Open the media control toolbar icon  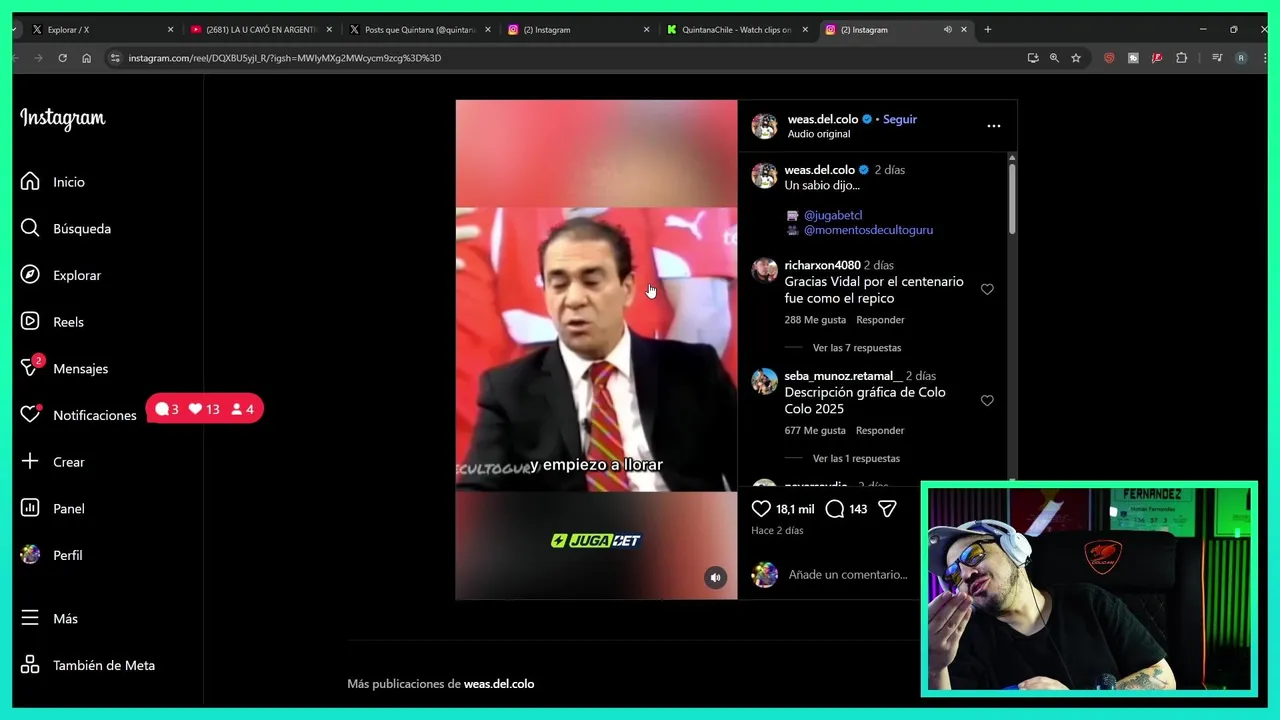(1217, 58)
